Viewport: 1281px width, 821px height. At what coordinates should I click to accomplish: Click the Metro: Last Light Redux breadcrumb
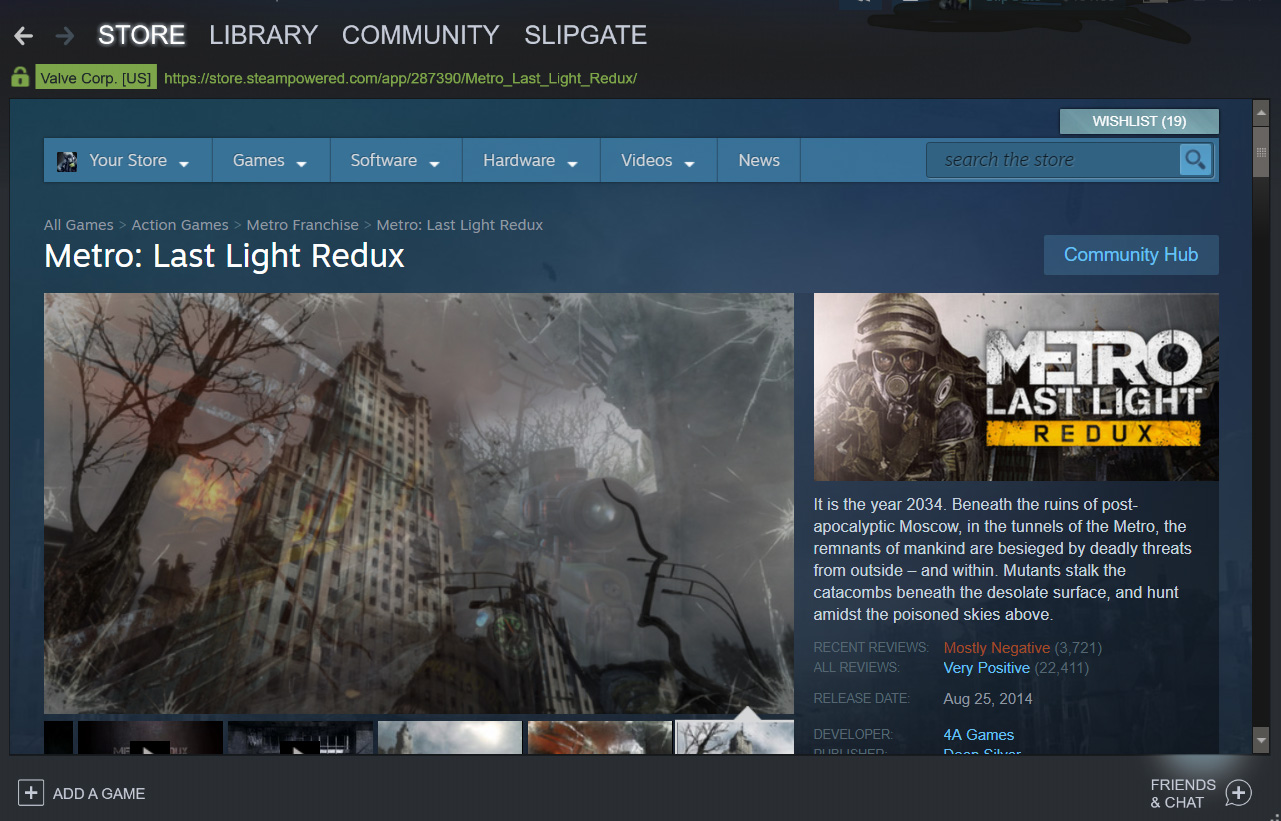[460, 225]
